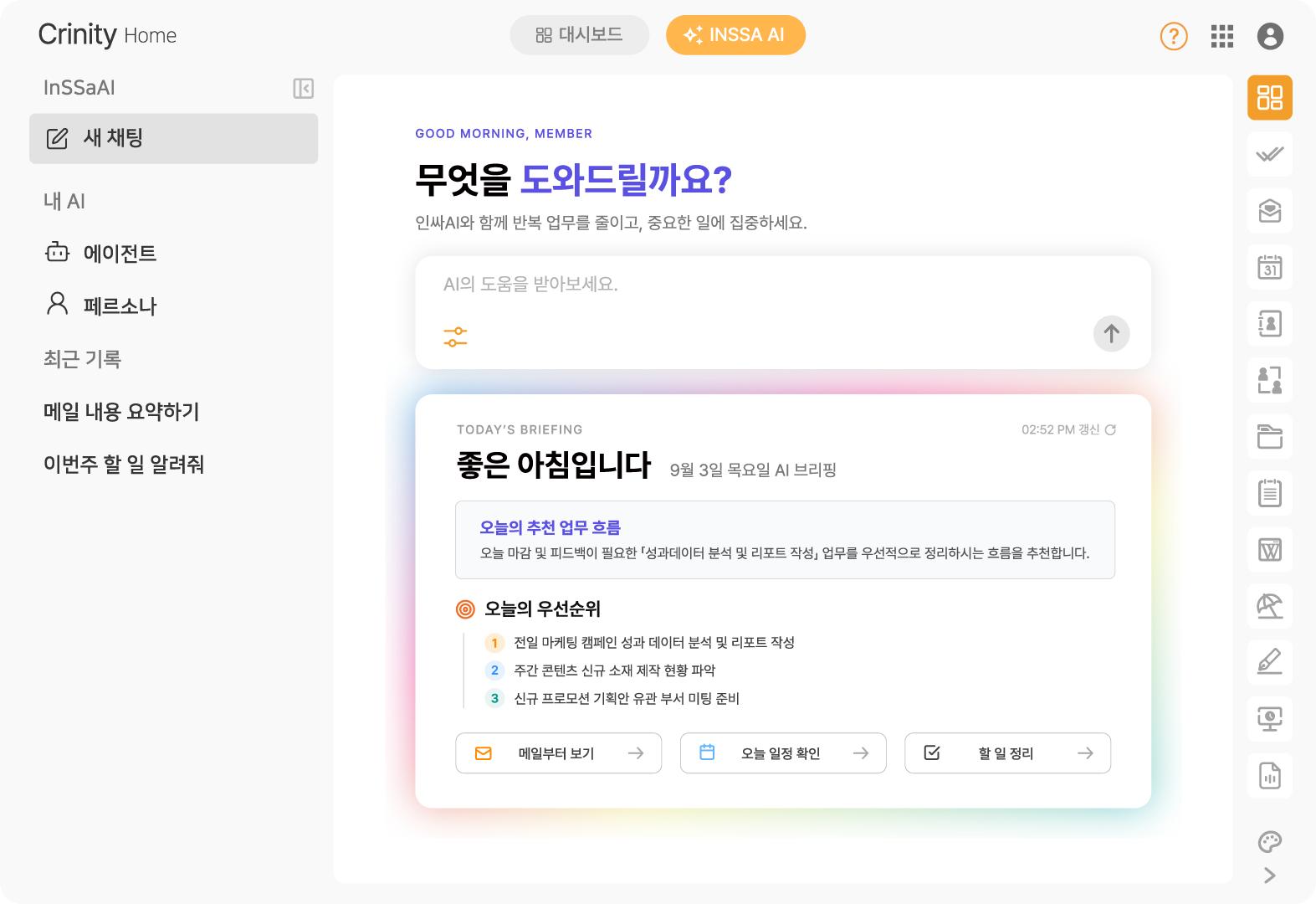This screenshot has width=1316, height=904.
Task: Open the clipboard notes icon in right rail
Action: point(1270,493)
